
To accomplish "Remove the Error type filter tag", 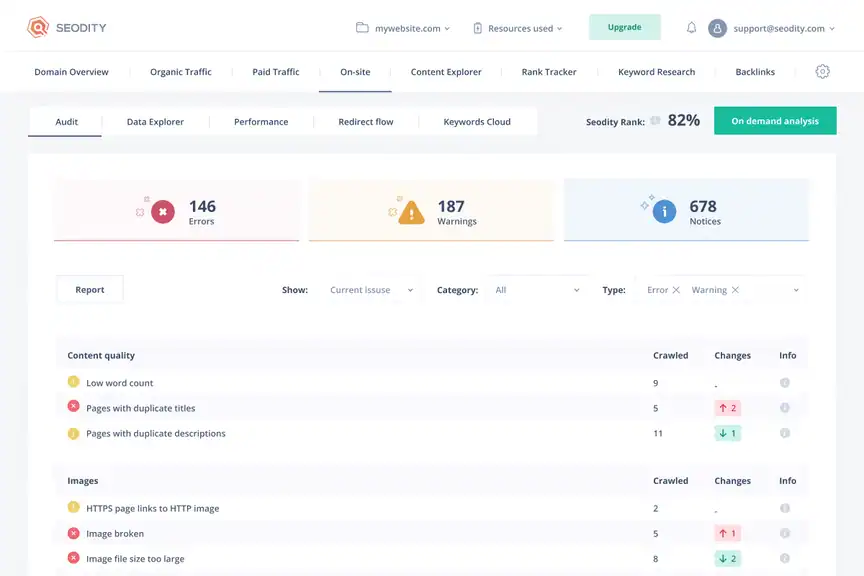I will click(x=676, y=290).
